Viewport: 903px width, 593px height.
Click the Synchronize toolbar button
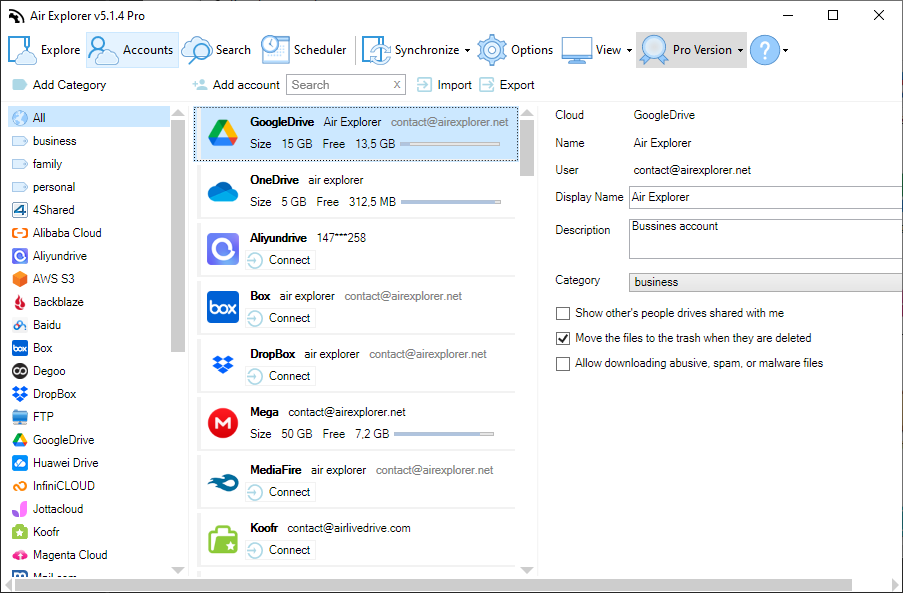pos(410,50)
